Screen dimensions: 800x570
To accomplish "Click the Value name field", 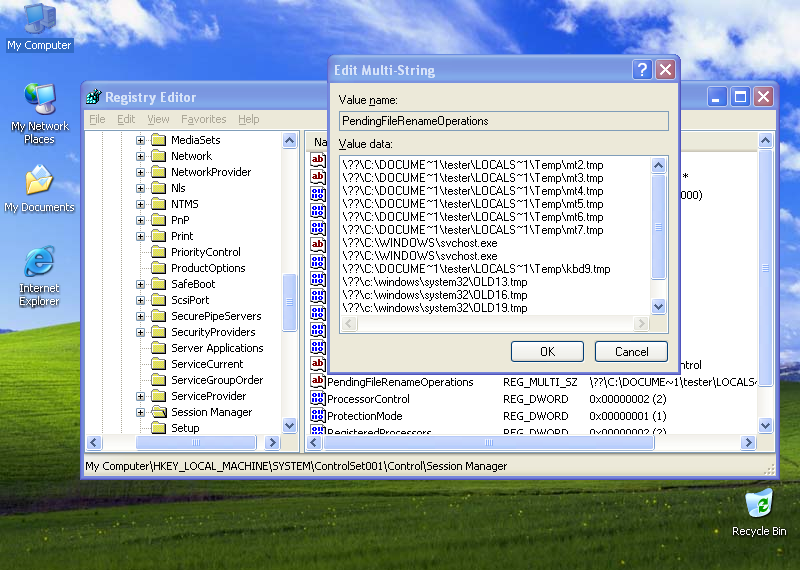I will point(504,121).
